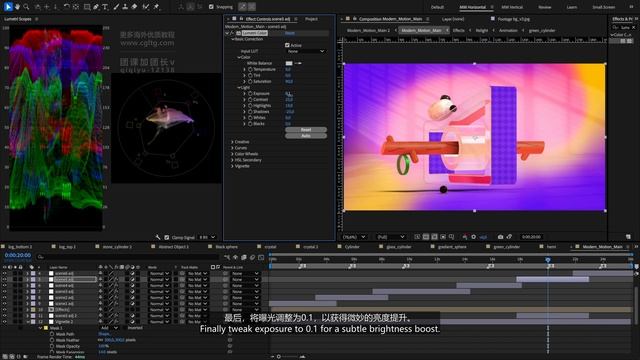The image size is (640, 360).
Task: Click the White Balance color swatch
Action: click(x=289, y=63)
